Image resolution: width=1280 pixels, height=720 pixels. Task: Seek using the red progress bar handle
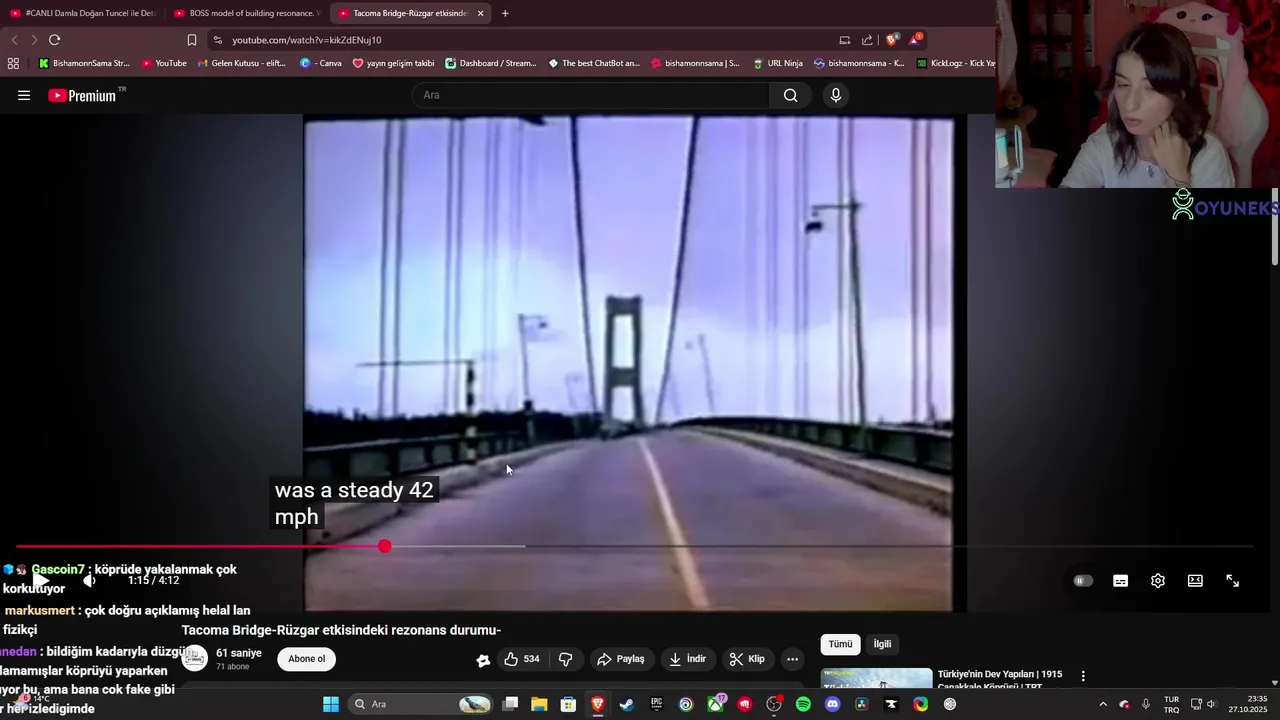pos(385,546)
